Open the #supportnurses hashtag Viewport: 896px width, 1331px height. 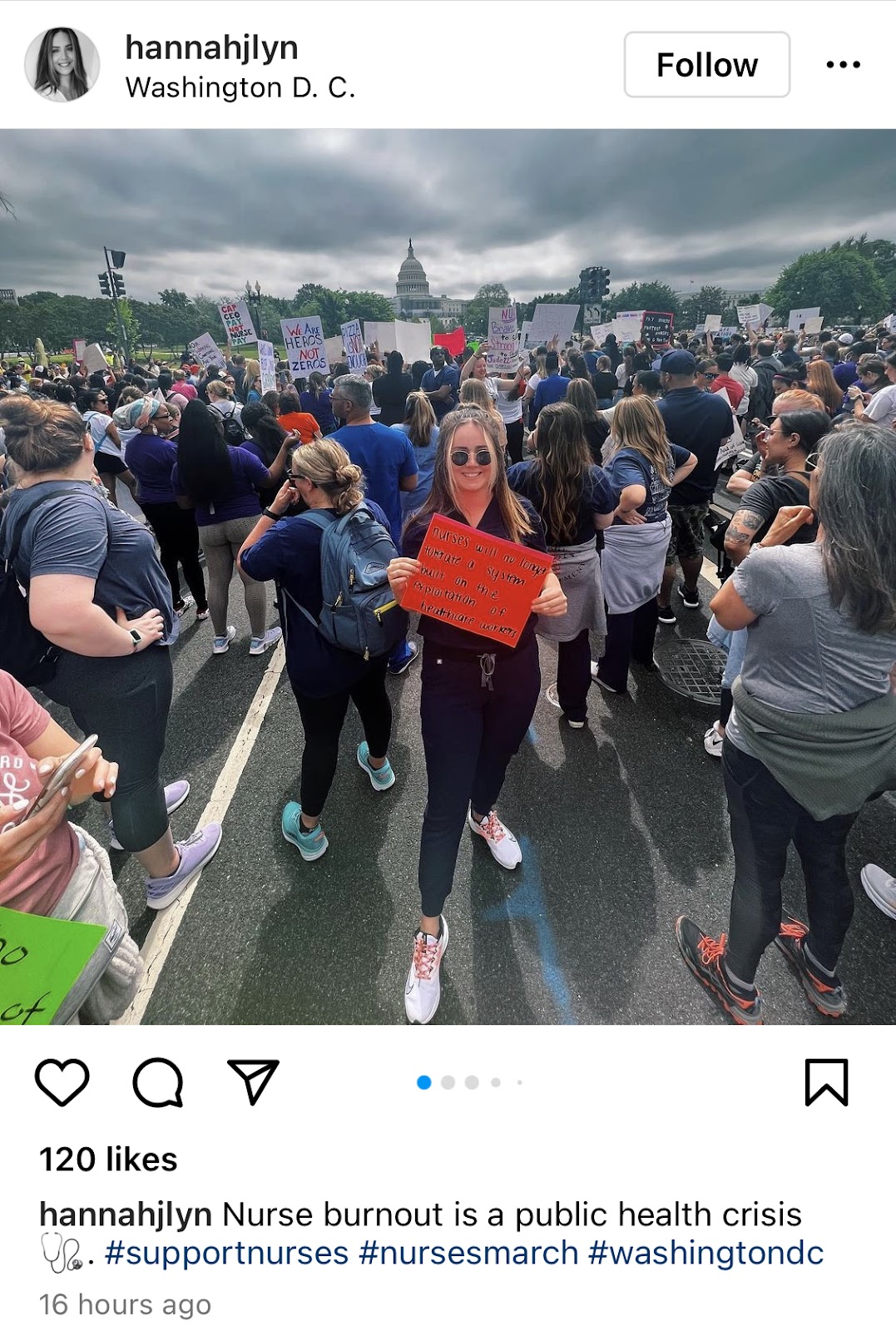(226, 1253)
